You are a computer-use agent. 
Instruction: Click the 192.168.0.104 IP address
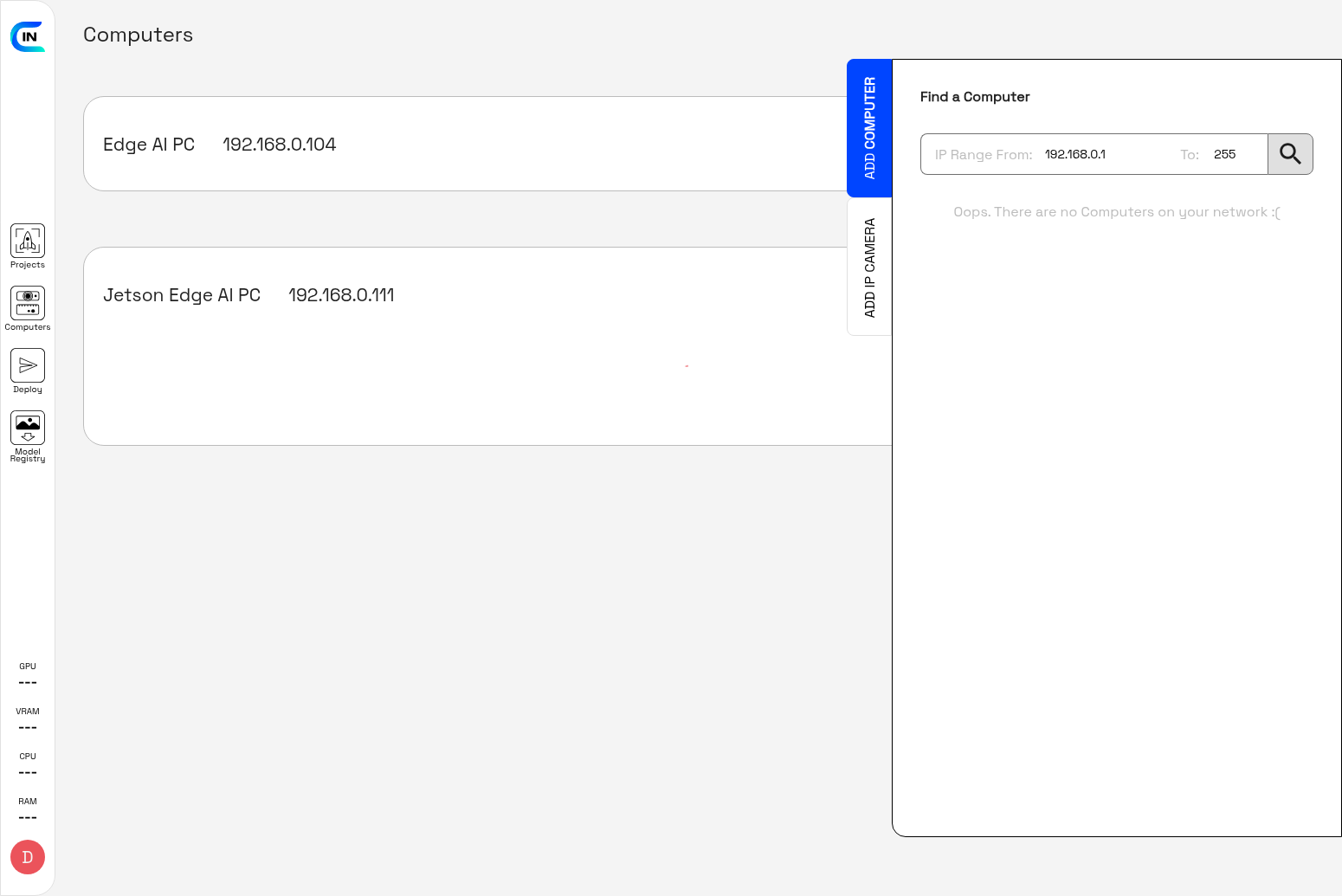279,145
